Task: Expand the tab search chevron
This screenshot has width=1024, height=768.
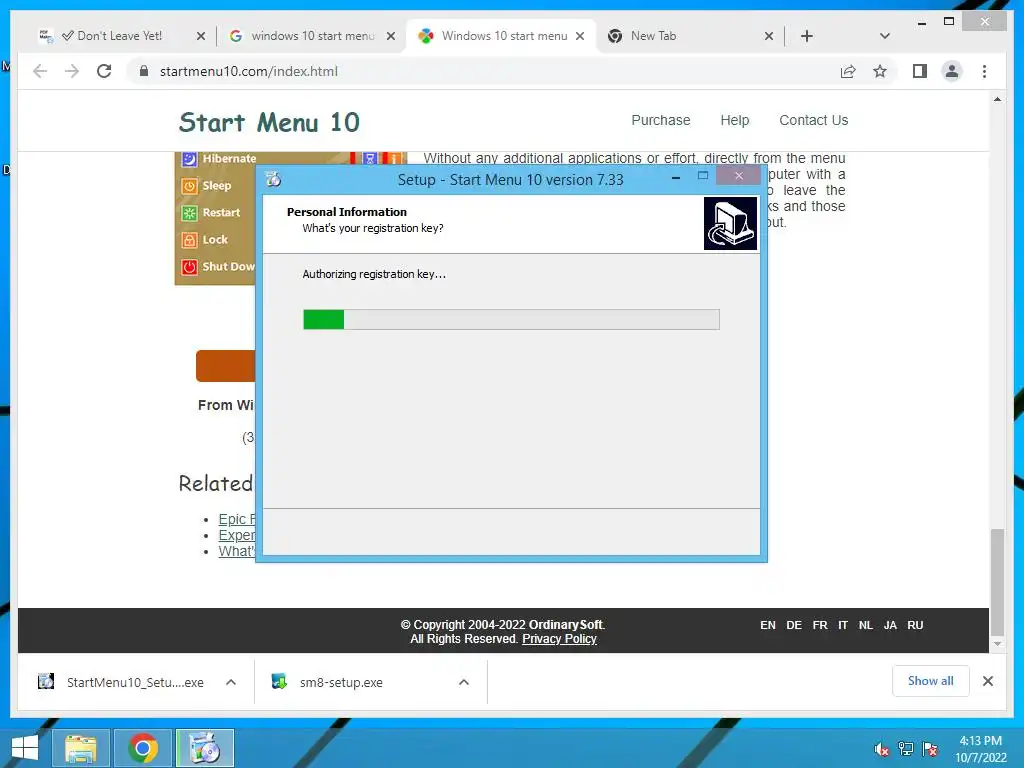Action: 884,36
